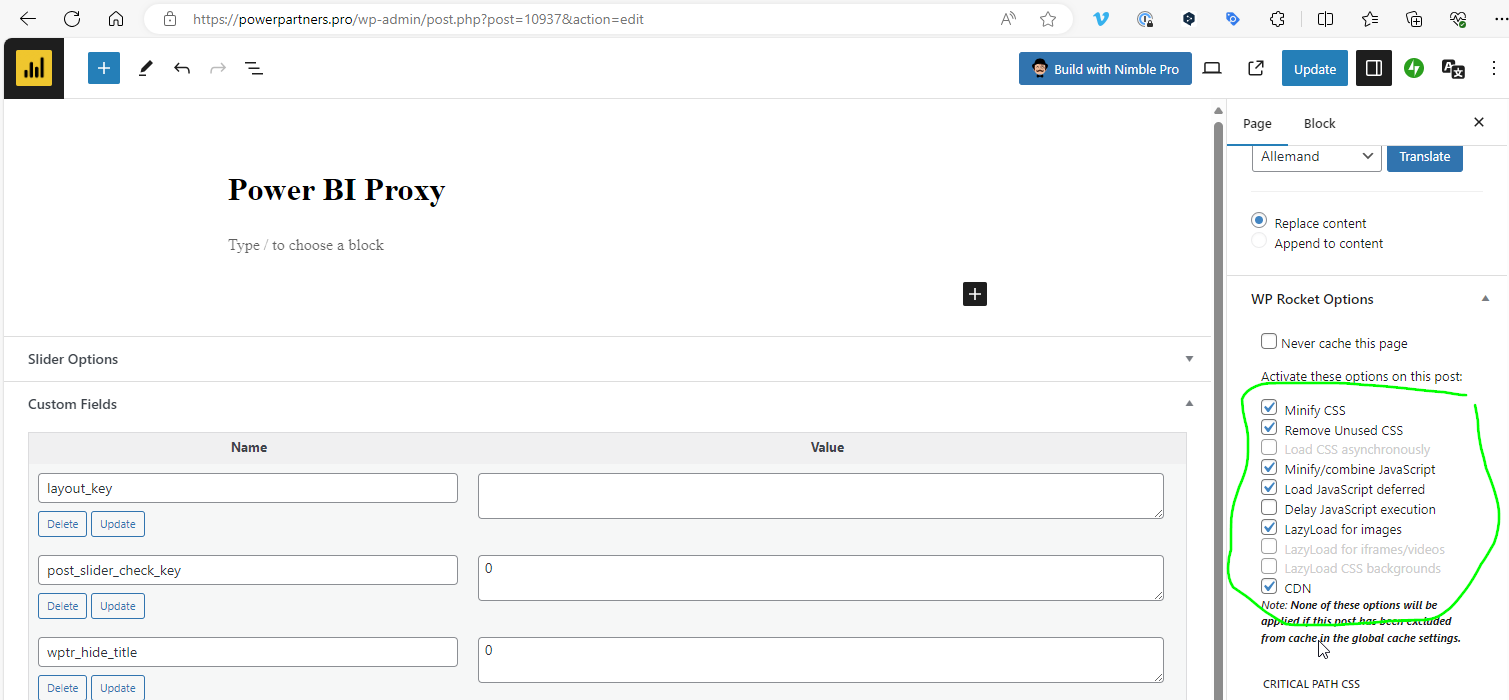
Task: Focus the layout_key name input
Action: tap(248, 488)
